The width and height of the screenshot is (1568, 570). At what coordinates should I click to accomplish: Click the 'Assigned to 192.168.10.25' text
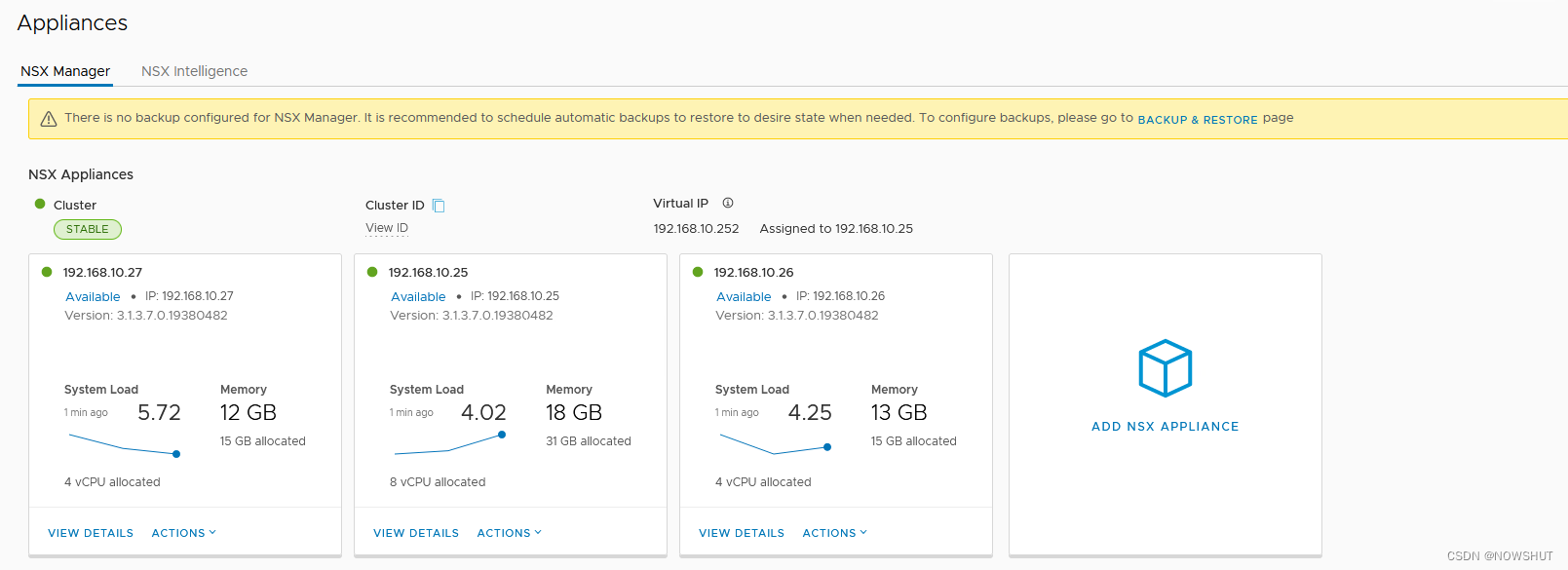point(836,229)
